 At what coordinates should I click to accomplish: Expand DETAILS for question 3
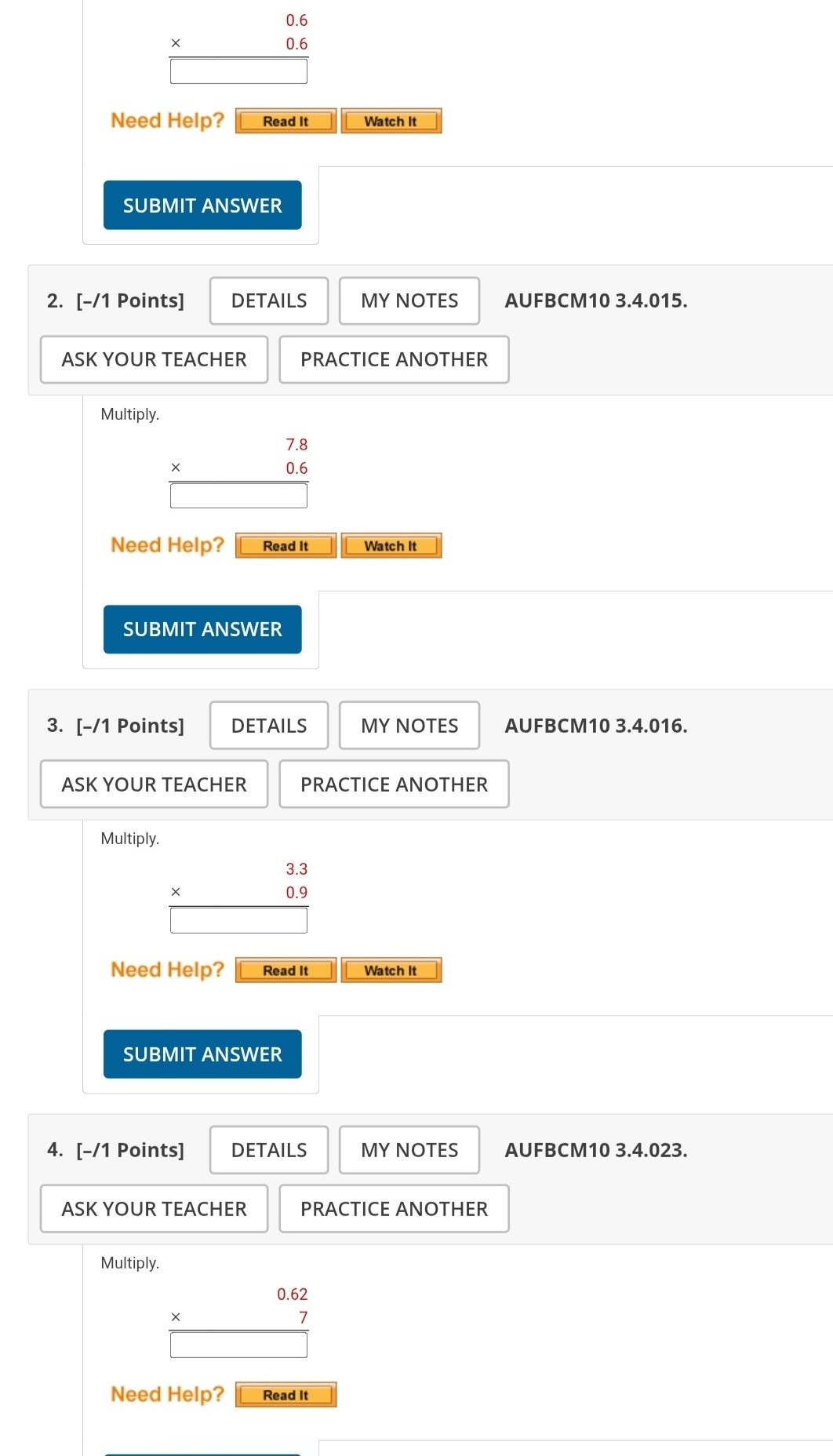[269, 726]
